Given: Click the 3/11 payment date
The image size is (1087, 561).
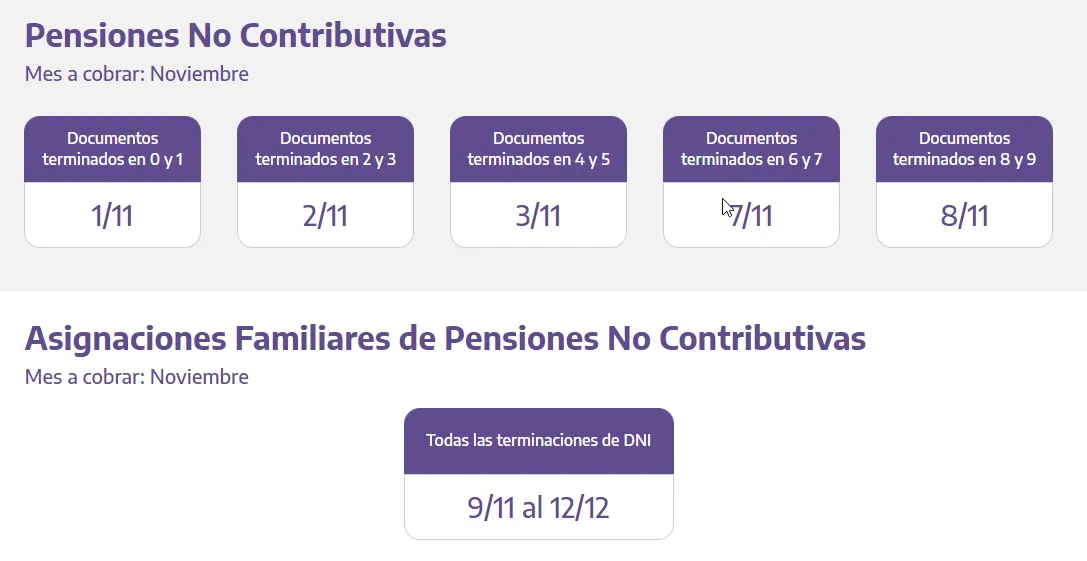Looking at the screenshot, I should [x=538, y=215].
